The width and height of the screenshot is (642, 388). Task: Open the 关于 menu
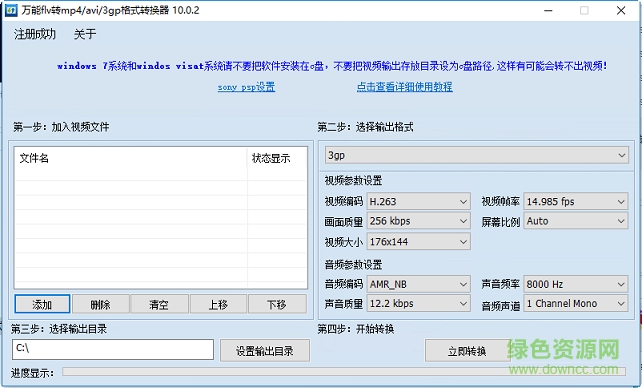point(85,34)
